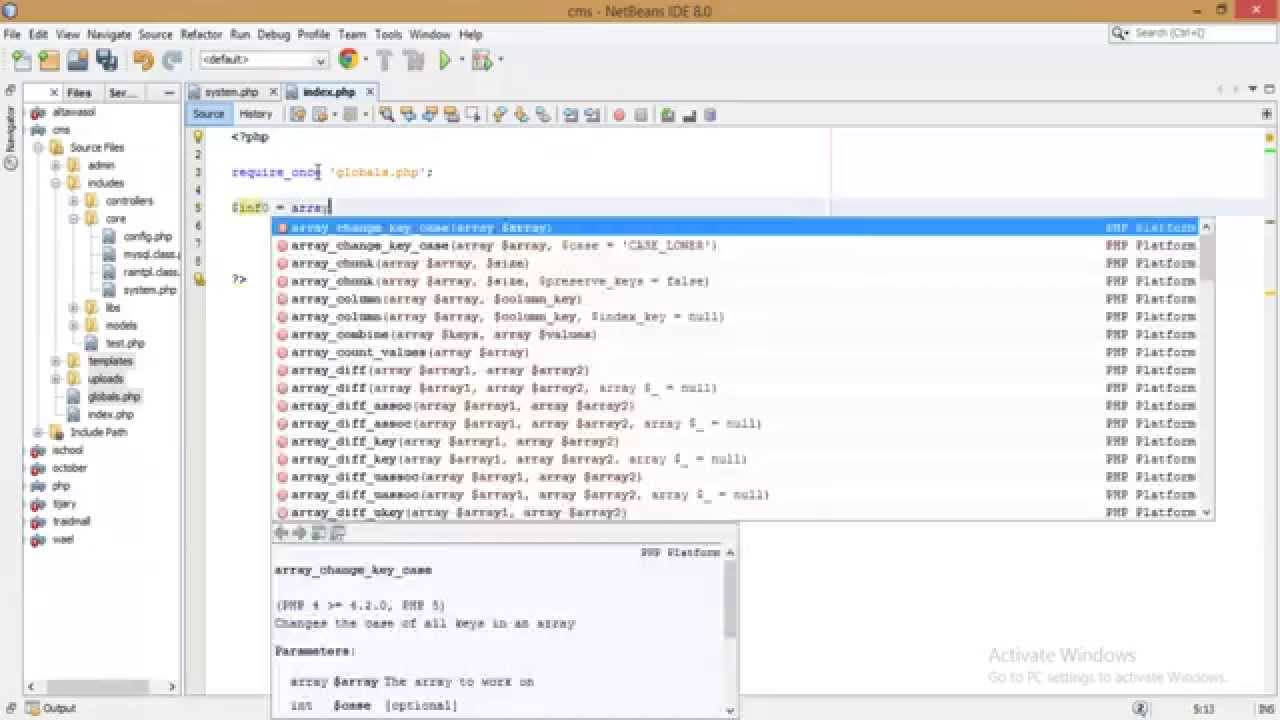
Task: Select test.php in project tree
Action: [x=125, y=343]
